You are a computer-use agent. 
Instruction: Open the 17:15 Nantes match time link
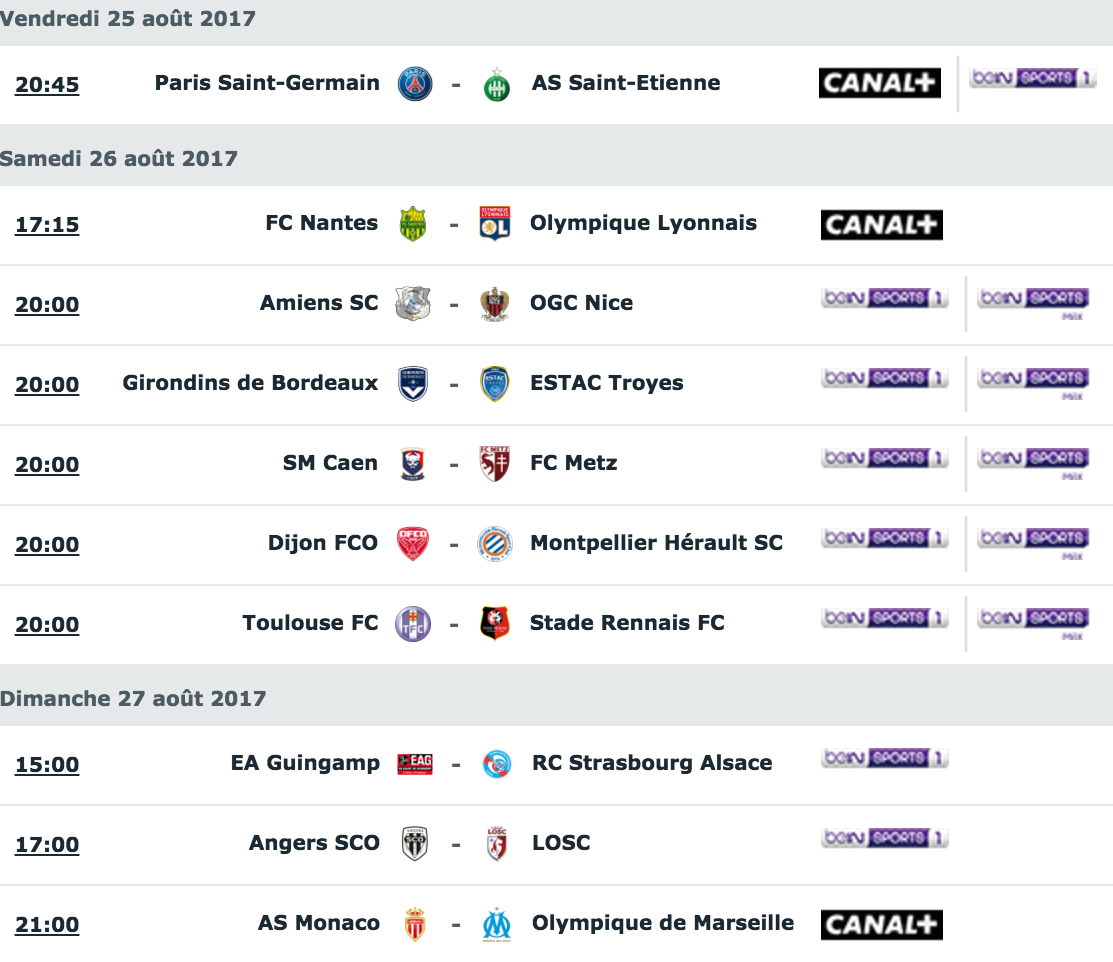click(x=48, y=225)
